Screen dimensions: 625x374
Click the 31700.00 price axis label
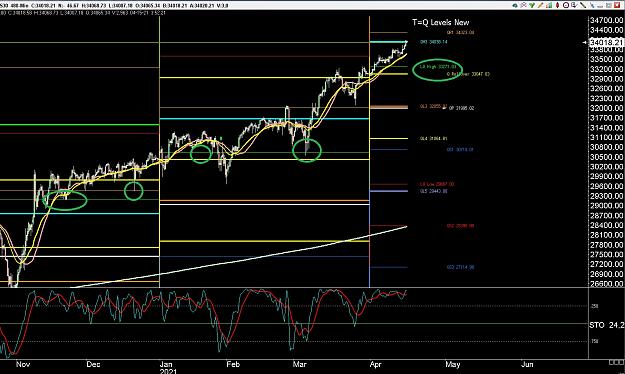(607, 118)
